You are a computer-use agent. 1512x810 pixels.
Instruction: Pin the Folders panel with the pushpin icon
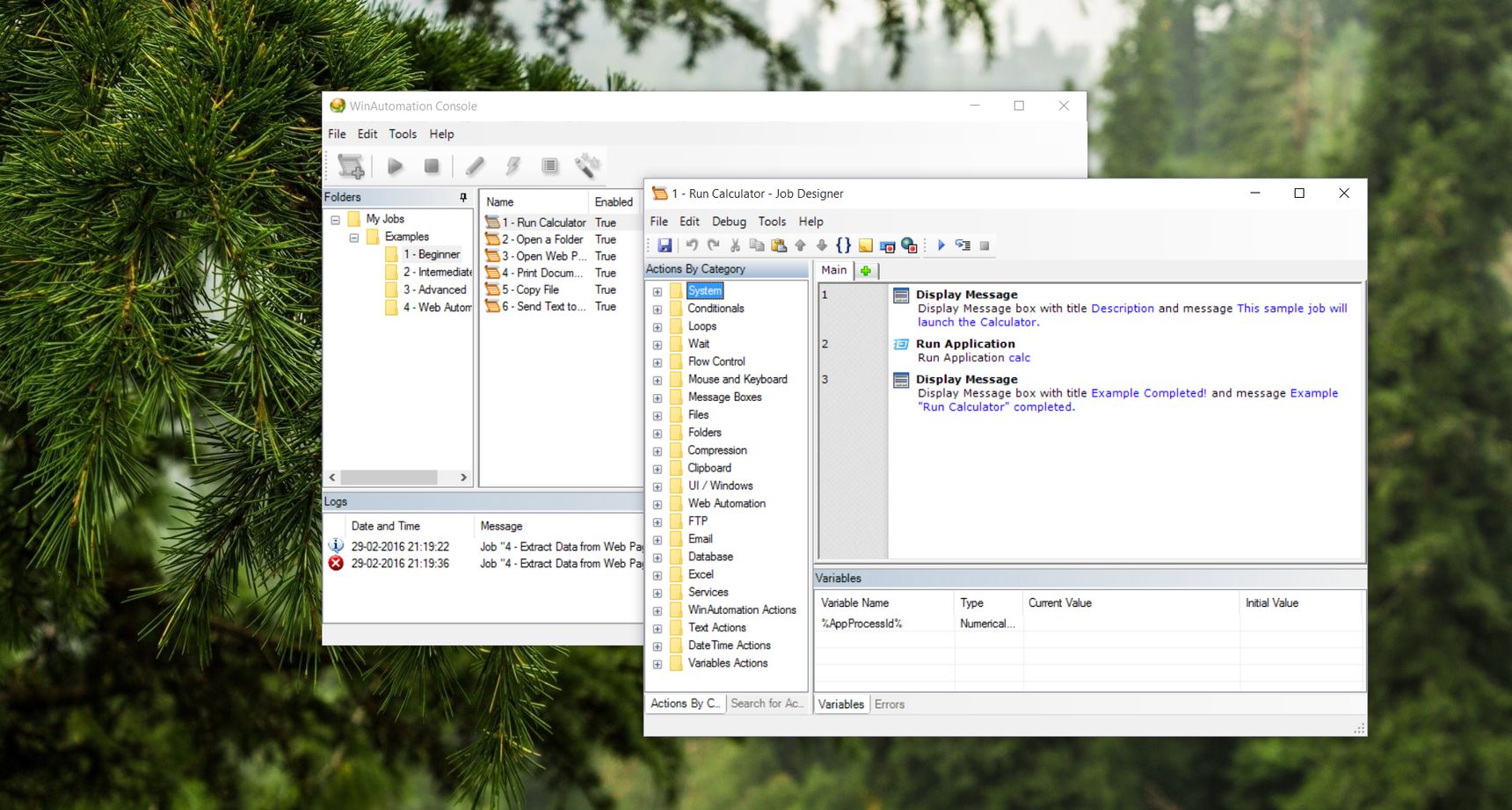[x=463, y=197]
